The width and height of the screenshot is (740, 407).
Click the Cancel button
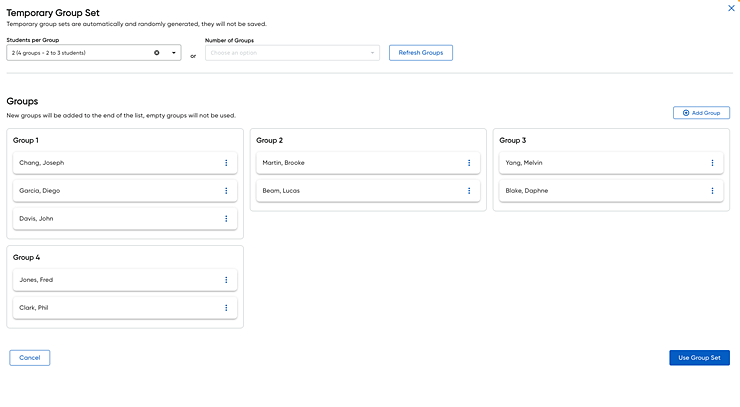click(x=30, y=358)
